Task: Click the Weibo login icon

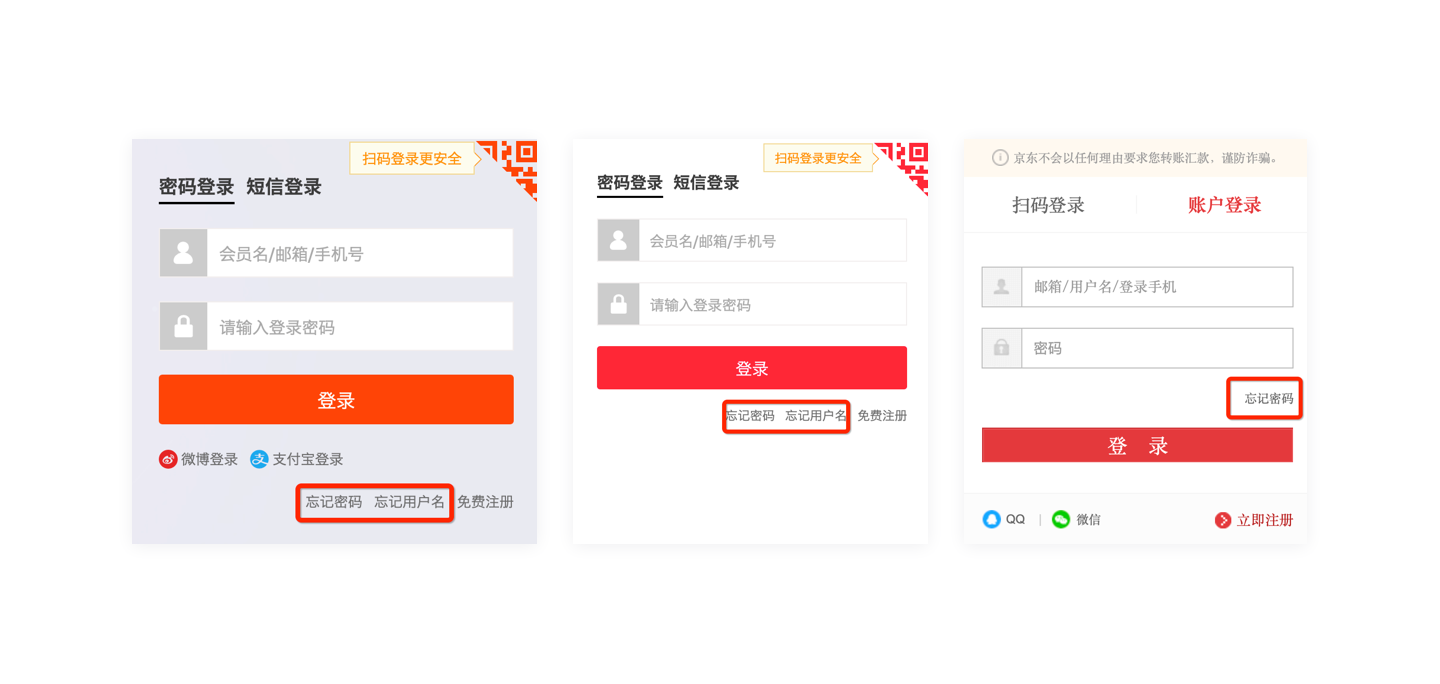Action: coord(168,459)
